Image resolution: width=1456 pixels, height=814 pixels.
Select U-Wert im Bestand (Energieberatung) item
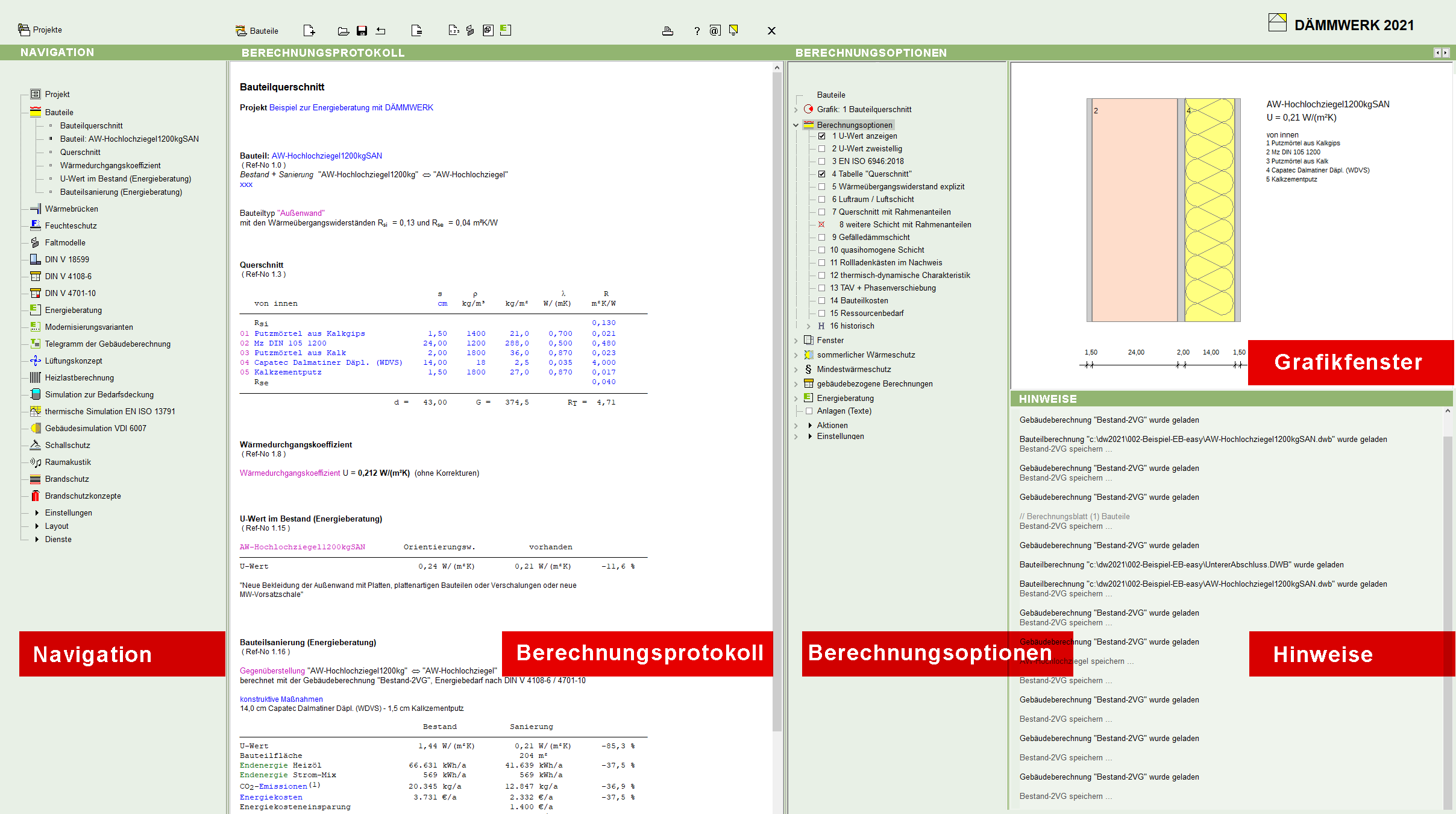tap(125, 178)
